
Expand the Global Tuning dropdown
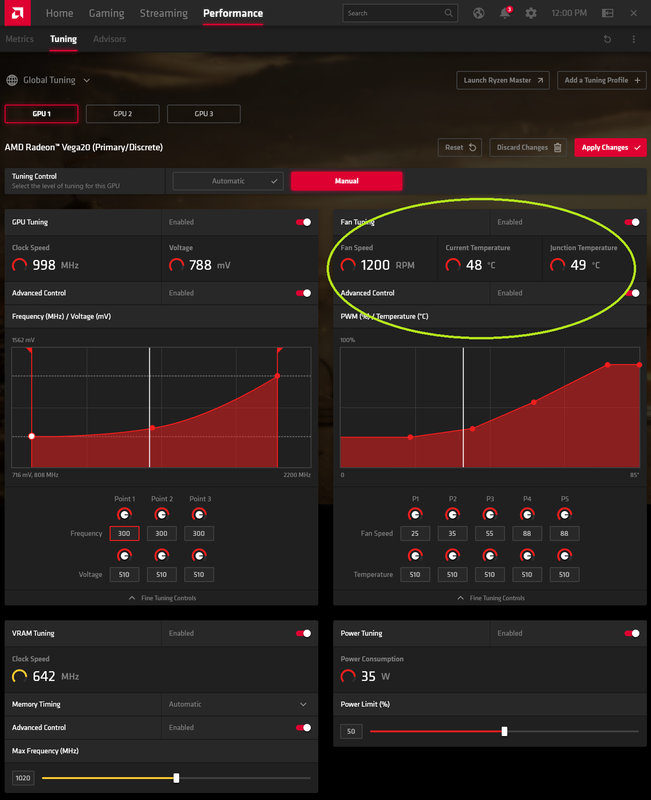click(87, 80)
